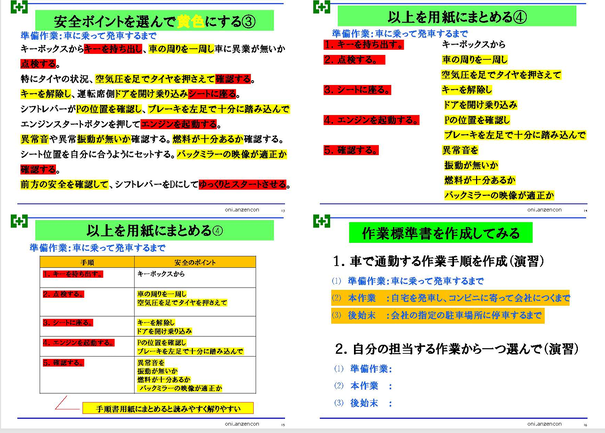Select the yellow phrase 前方の安全を確認して

[x=64, y=184]
